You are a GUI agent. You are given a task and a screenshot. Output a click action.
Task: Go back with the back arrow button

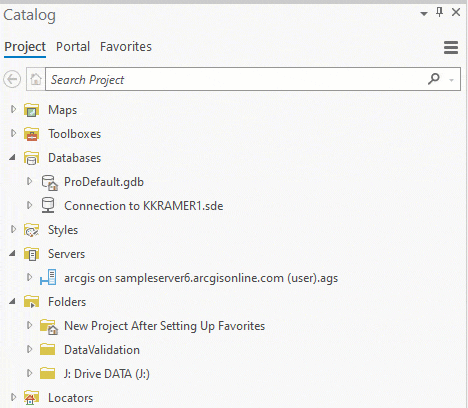point(12,79)
